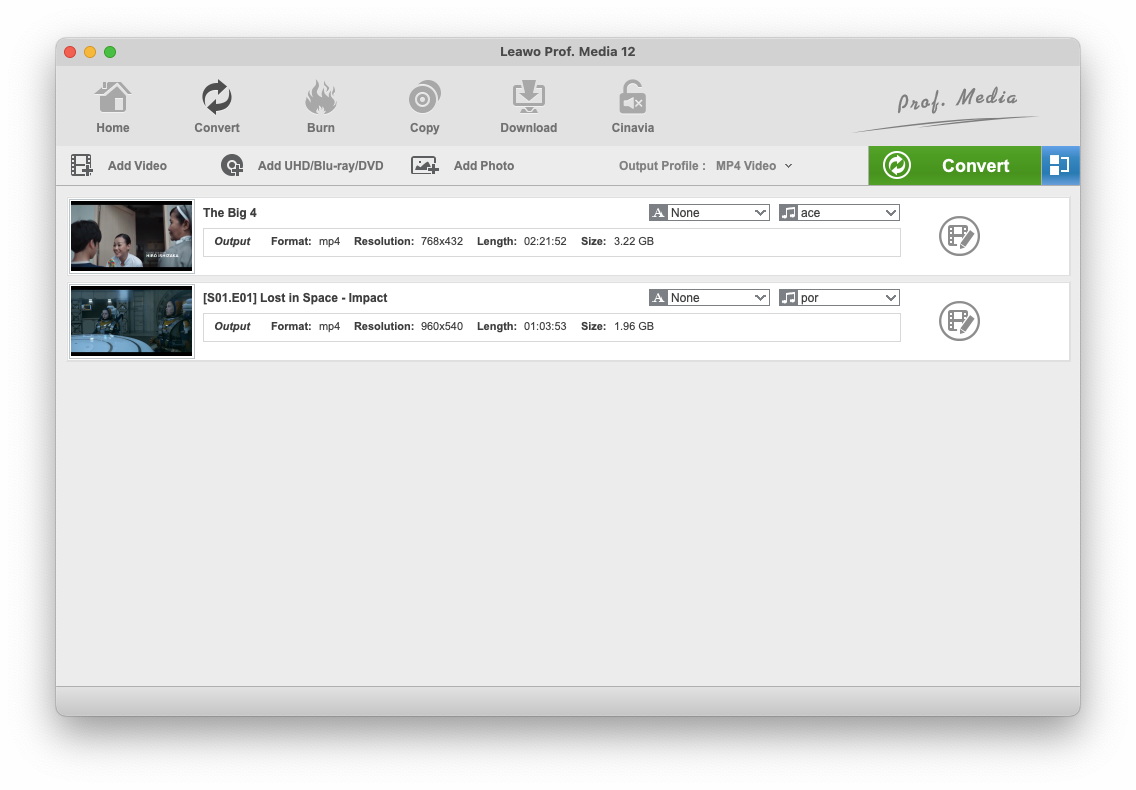Open the Output Profile MP4 Video dropdown
This screenshot has height=790, width=1136.
[753, 166]
